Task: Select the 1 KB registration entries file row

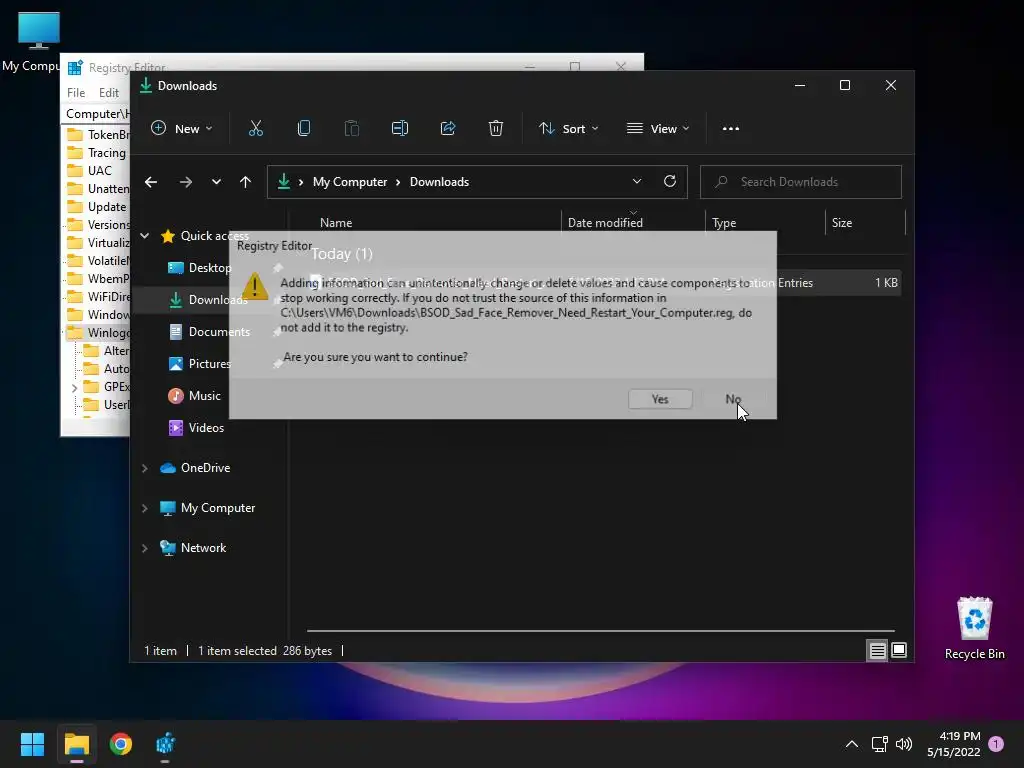Action: (x=604, y=283)
